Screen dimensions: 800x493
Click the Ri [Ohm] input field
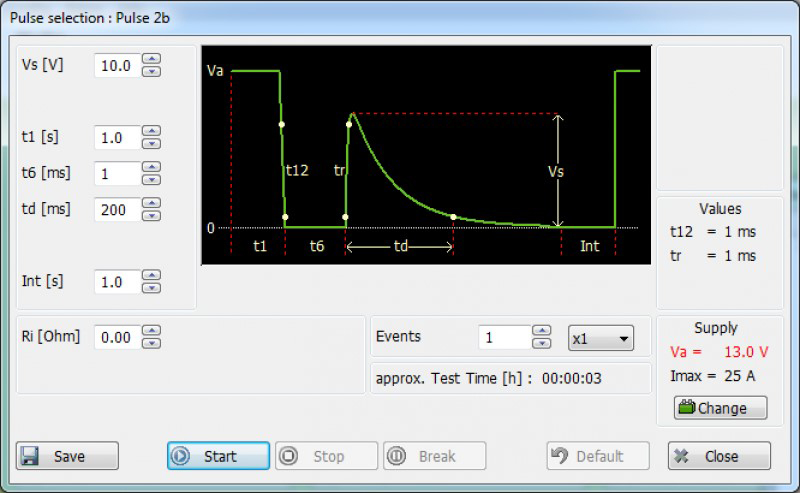[x=117, y=337]
